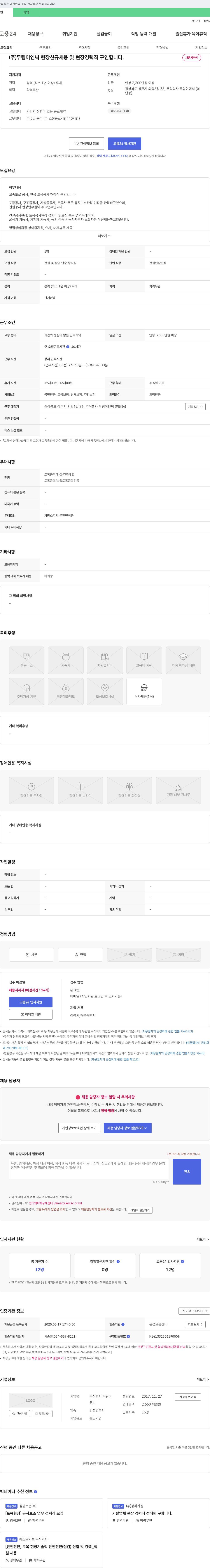The width and height of the screenshot is (210, 1568).
Task: Toggle 열람차단 for this company
Action: pos(42,1413)
